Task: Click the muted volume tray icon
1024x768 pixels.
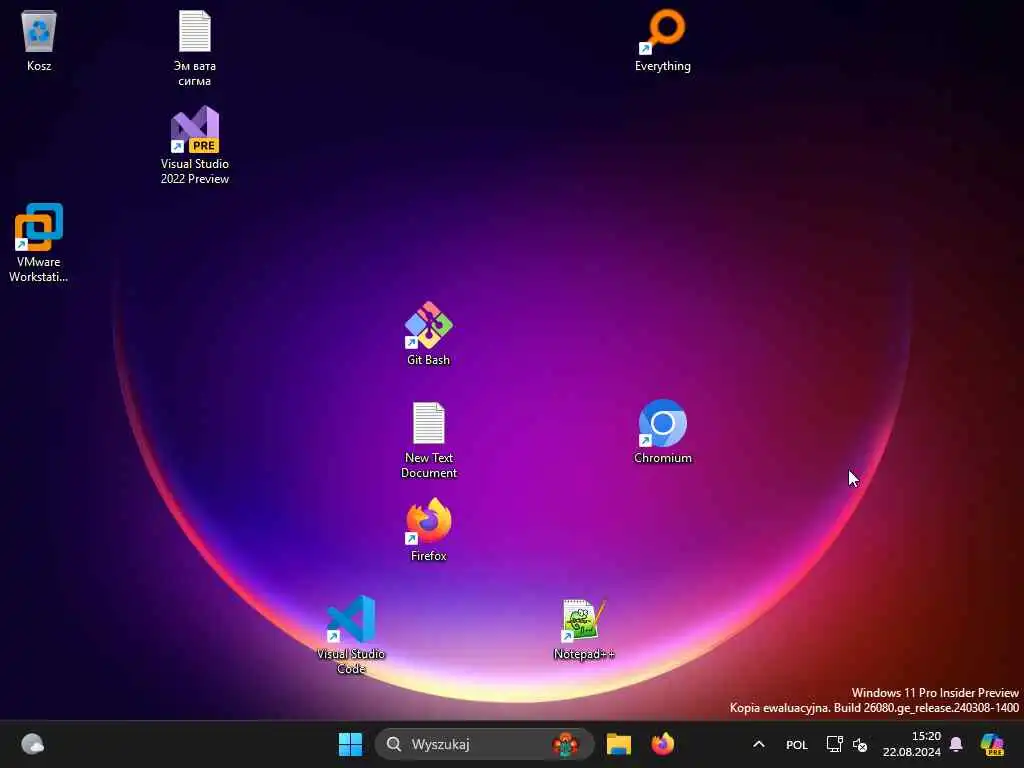Action: 860,744
